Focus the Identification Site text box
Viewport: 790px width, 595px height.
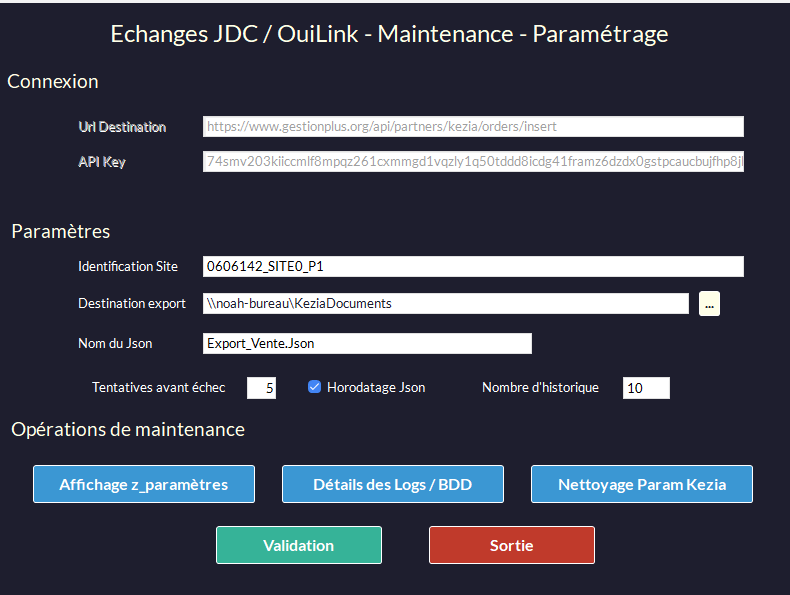(x=473, y=266)
